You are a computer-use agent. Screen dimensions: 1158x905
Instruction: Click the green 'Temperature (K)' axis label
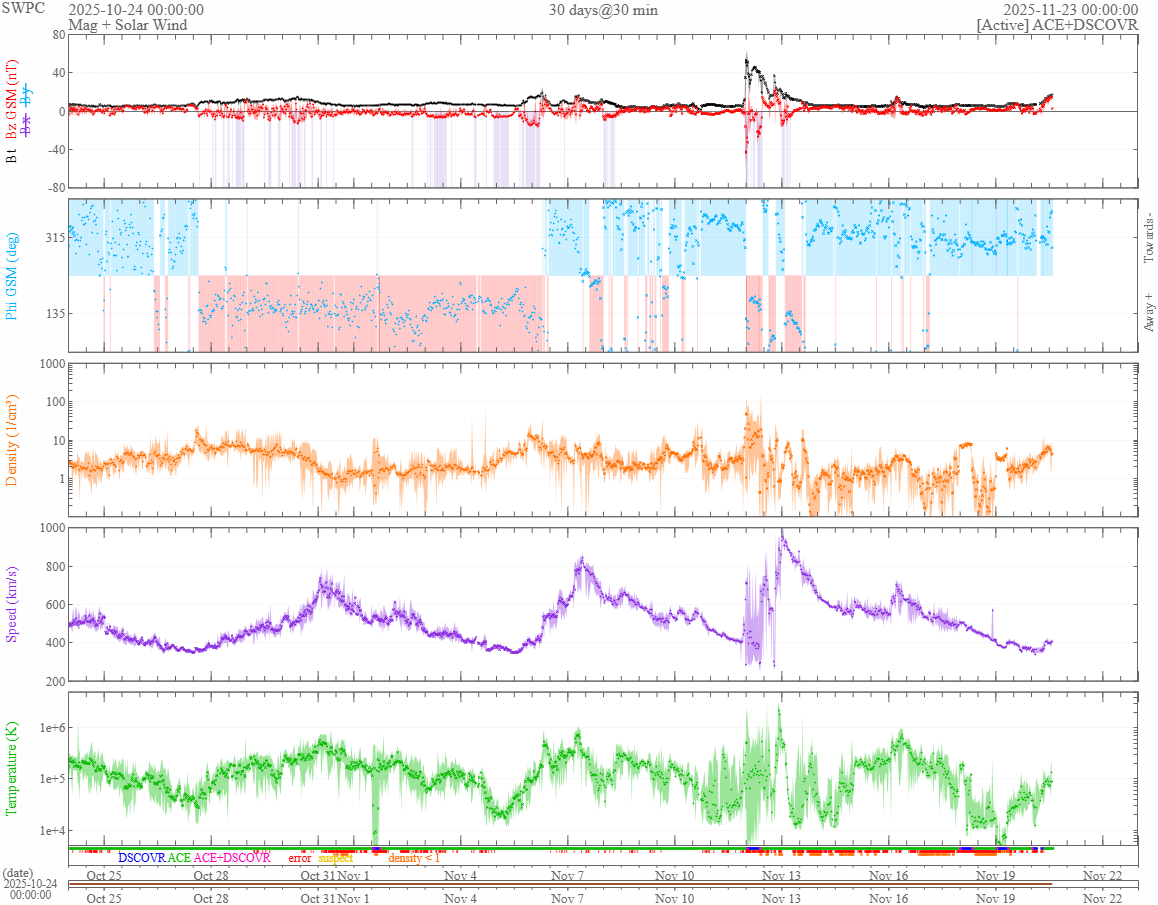[x=11, y=769]
